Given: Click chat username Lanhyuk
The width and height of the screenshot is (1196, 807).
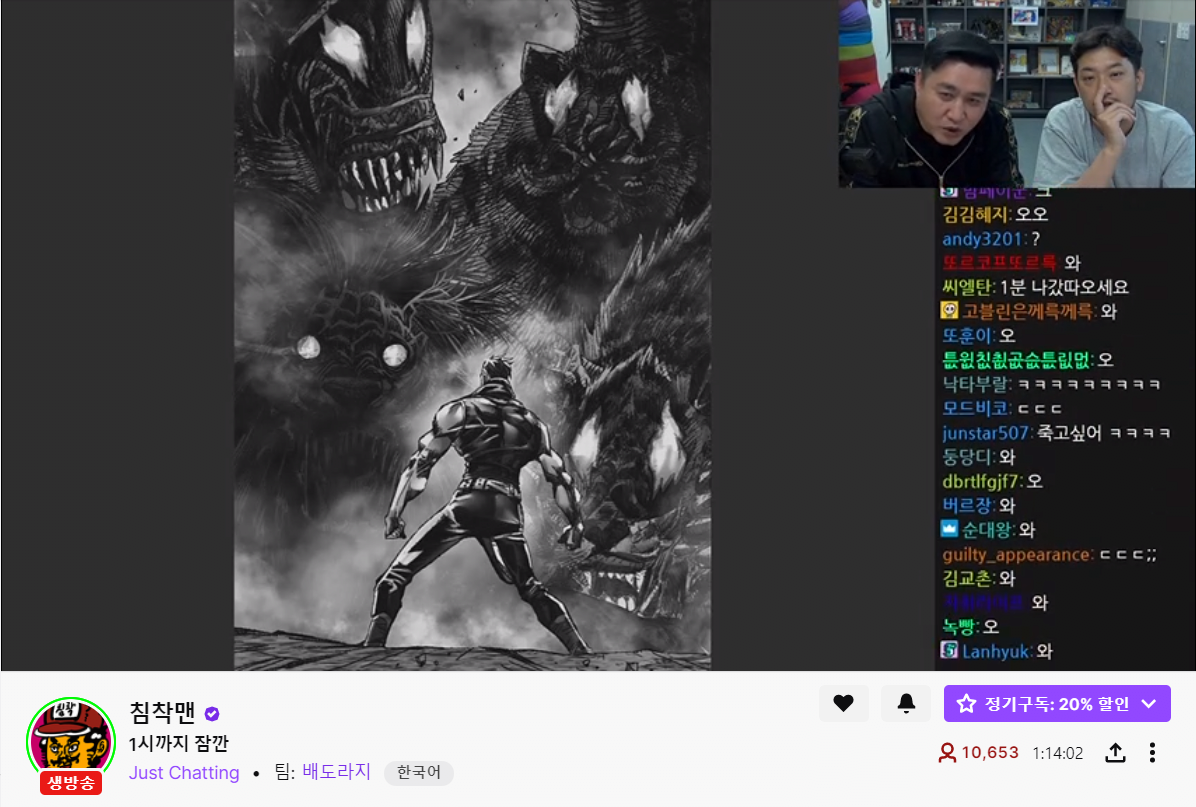Looking at the screenshot, I should pyautogui.click(x=995, y=651).
